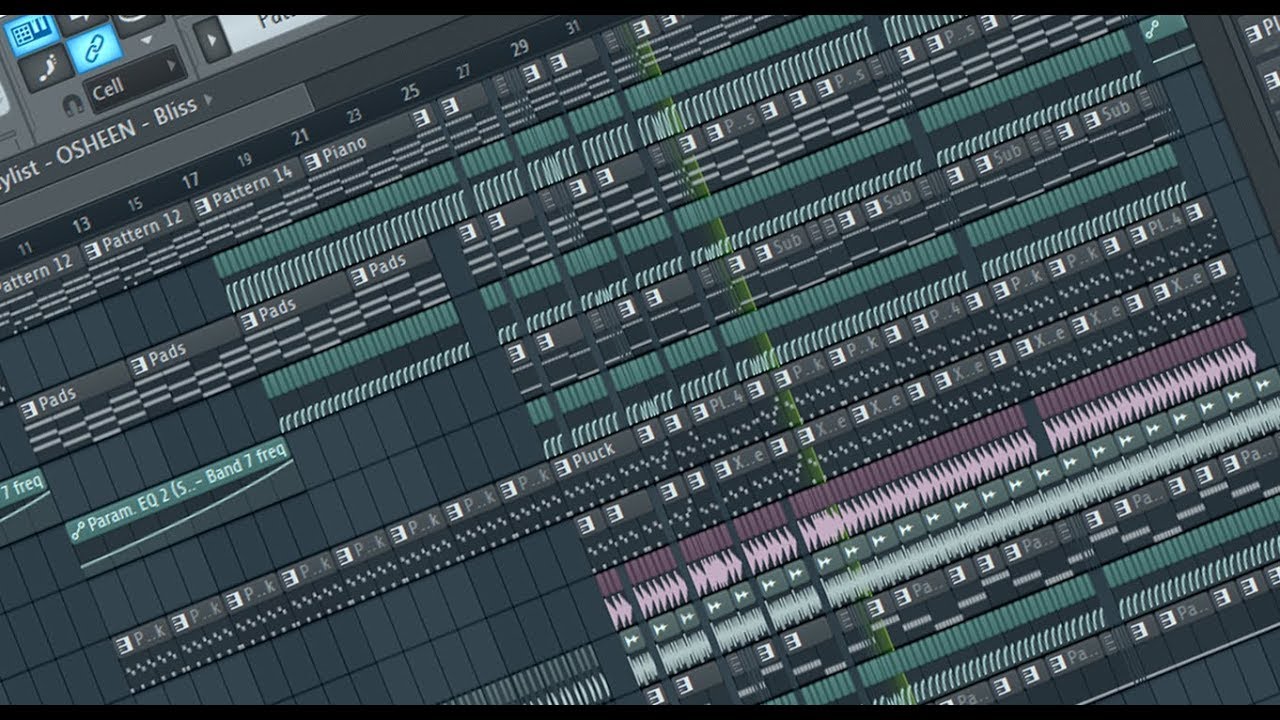The height and width of the screenshot is (720, 1280).
Task: Jump to bar 17 on the timeline
Action: 190,181
